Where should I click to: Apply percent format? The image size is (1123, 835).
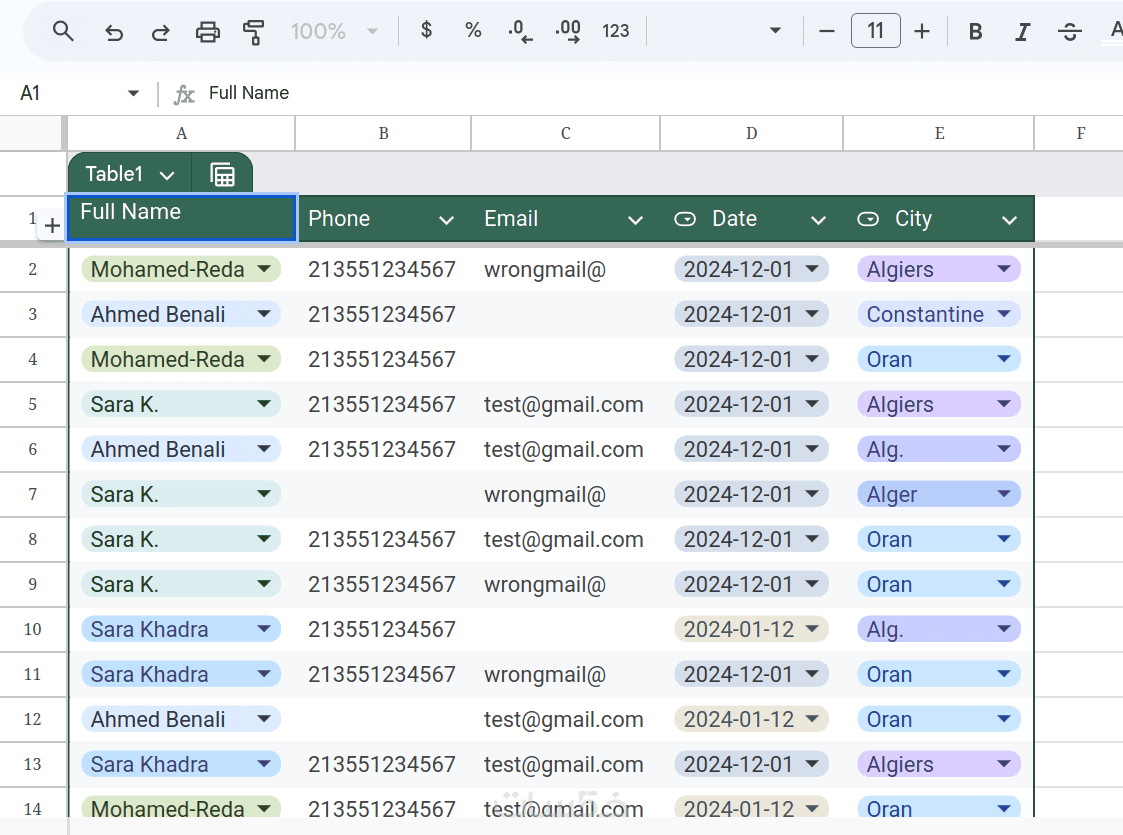(x=473, y=31)
